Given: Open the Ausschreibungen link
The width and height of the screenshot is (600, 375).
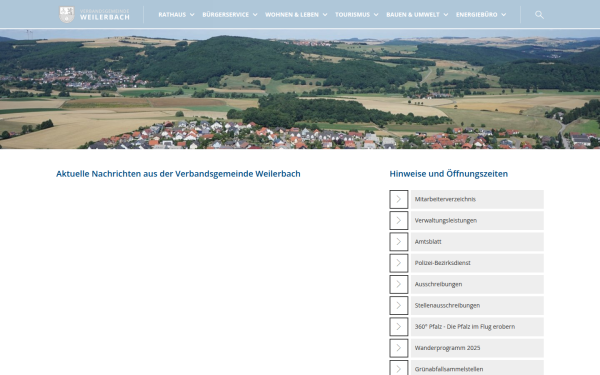Looking at the screenshot, I should 477,284.
